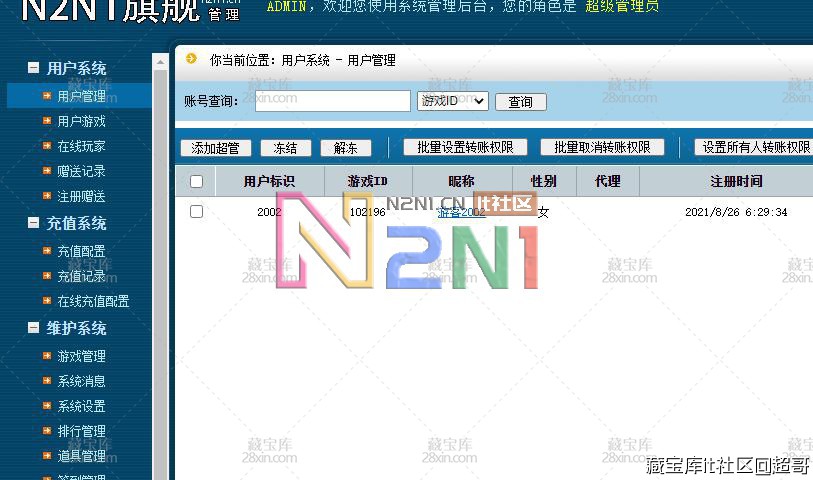
Task: Click the icon beside 游戏管理 menu entry
Action: (47, 356)
